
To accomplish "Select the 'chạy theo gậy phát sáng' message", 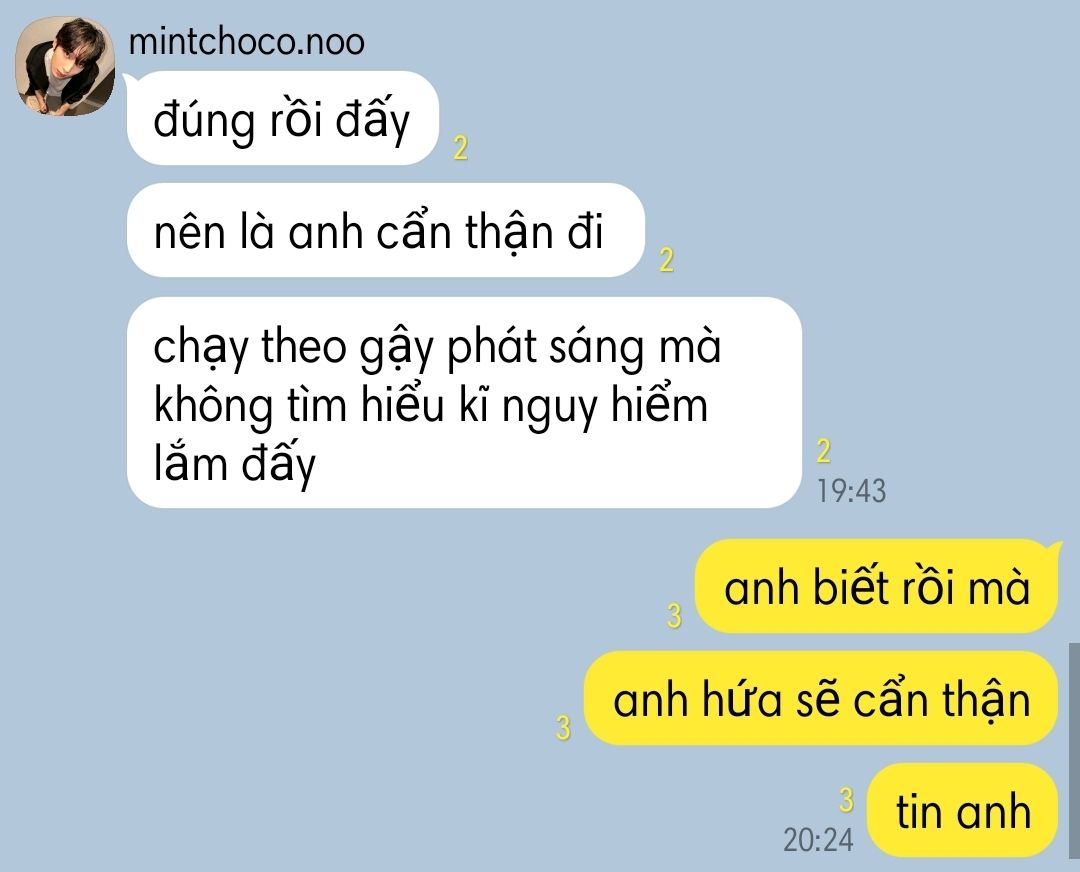I will tap(464, 403).
